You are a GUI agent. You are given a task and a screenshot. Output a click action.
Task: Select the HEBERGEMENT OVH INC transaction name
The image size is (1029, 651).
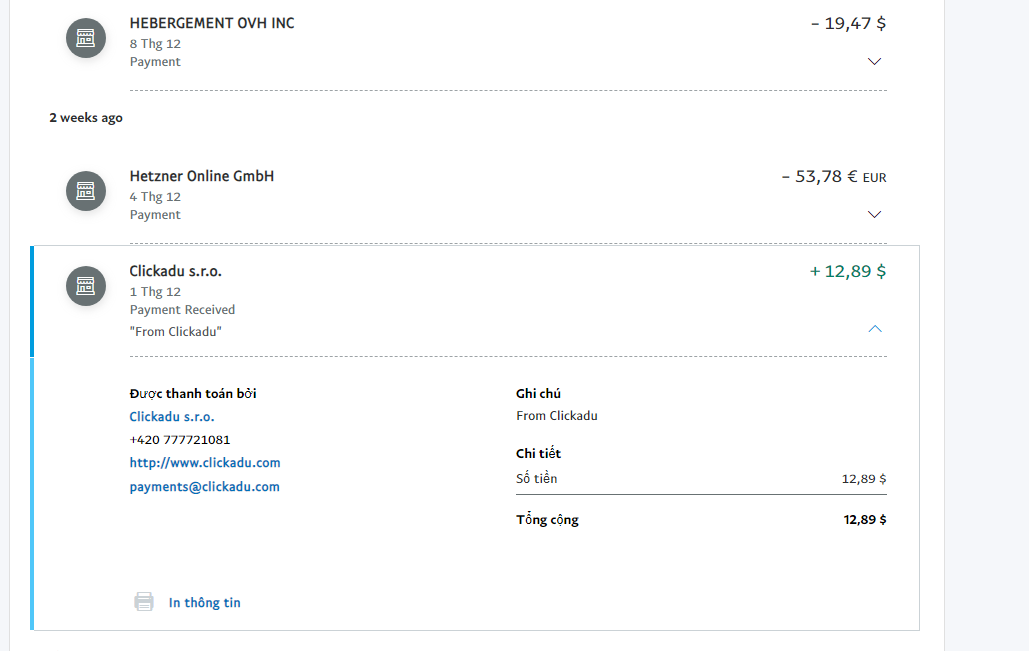click(x=212, y=23)
